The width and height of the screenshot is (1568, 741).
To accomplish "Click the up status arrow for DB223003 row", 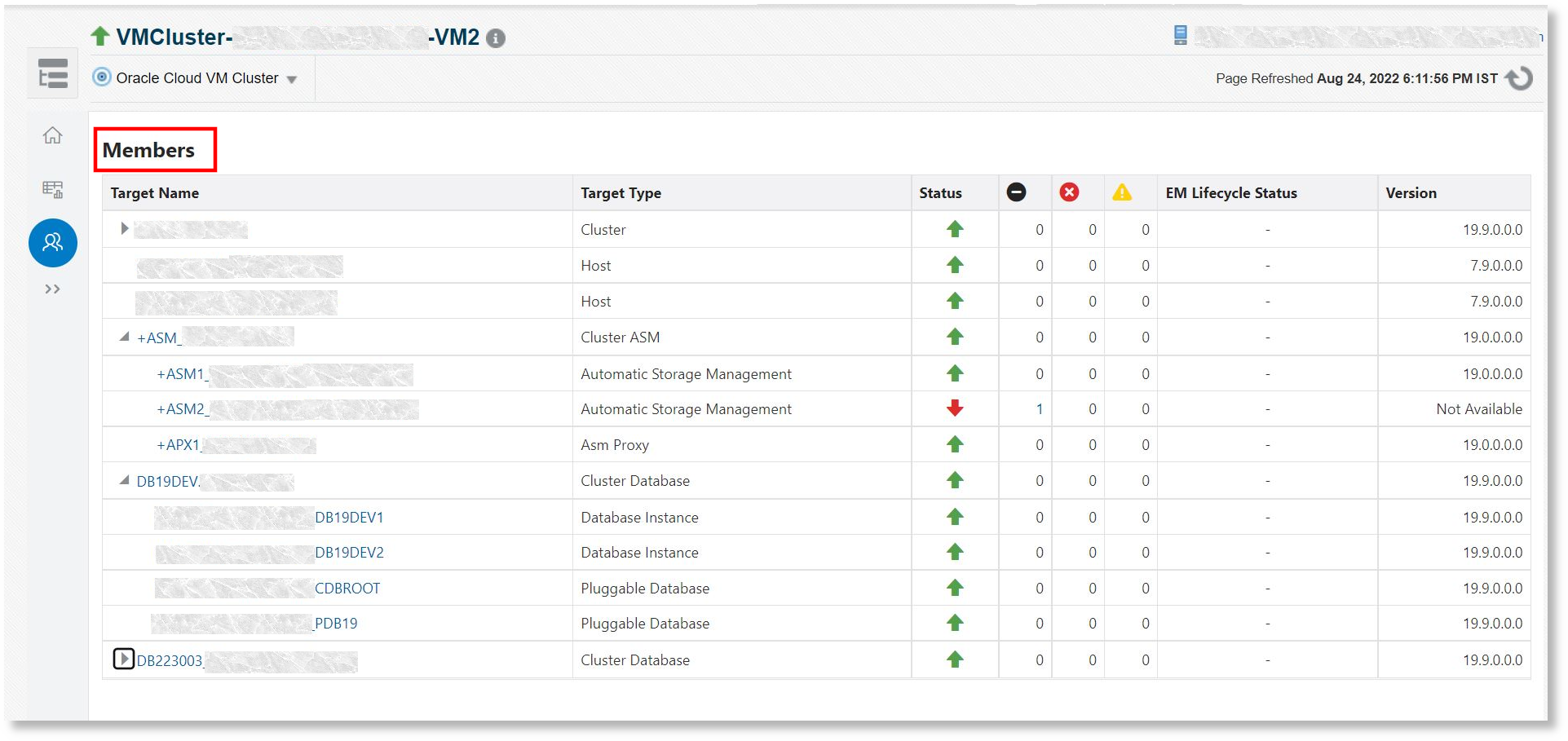I will [x=955, y=659].
